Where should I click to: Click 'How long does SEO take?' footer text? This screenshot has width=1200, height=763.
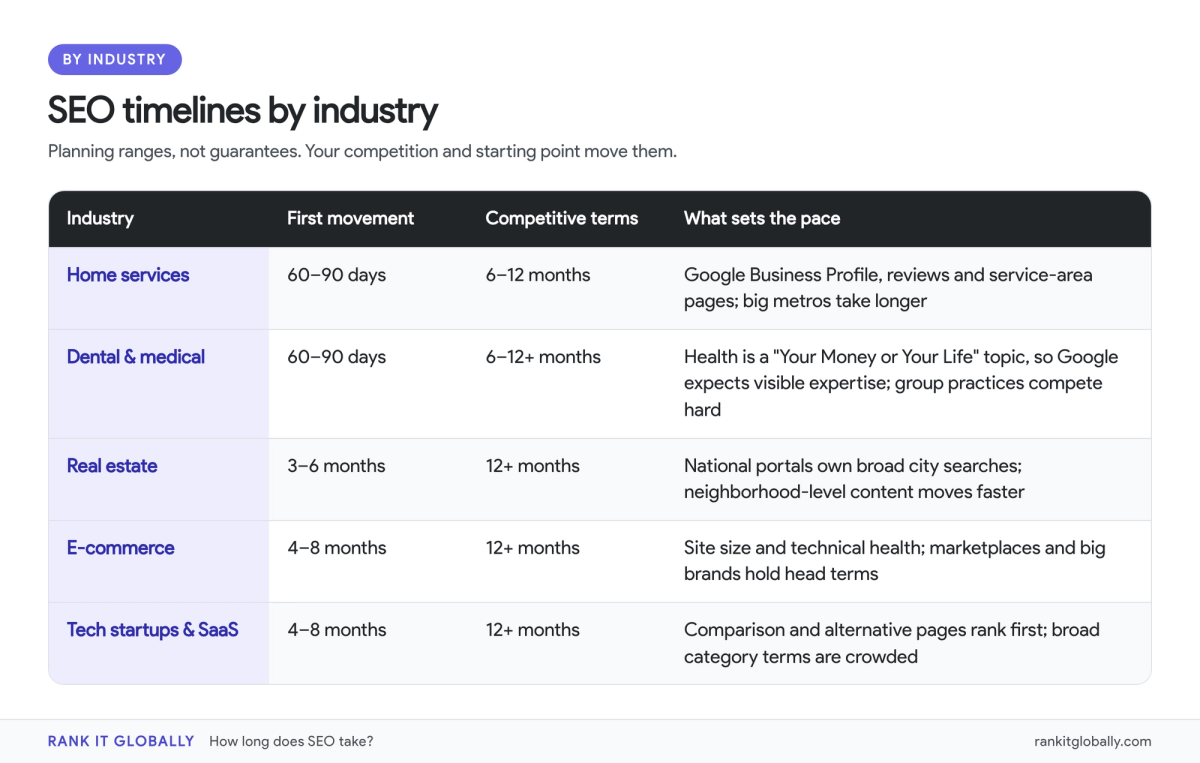point(291,741)
